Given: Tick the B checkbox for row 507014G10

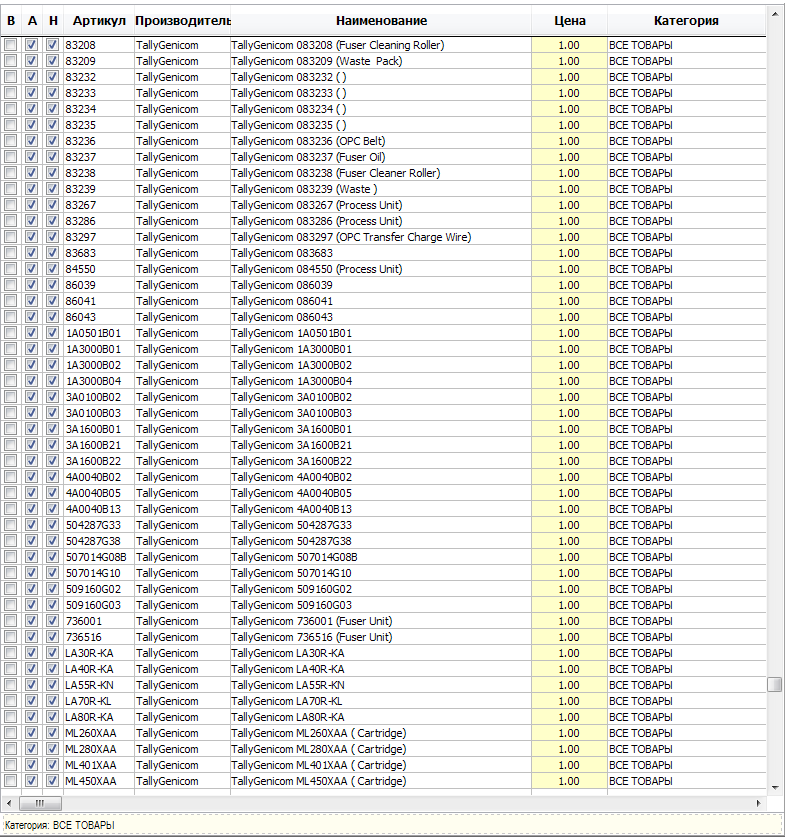Looking at the screenshot, I should 11,573.
